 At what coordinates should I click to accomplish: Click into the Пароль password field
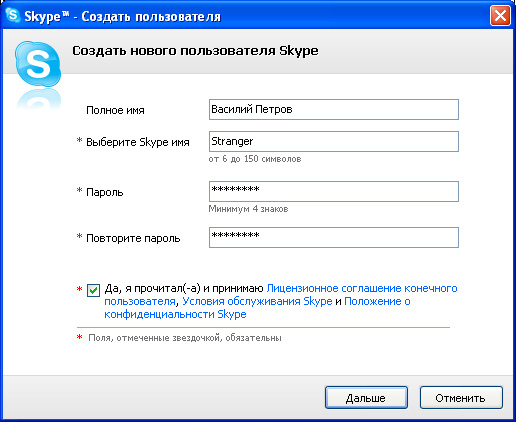click(334, 191)
